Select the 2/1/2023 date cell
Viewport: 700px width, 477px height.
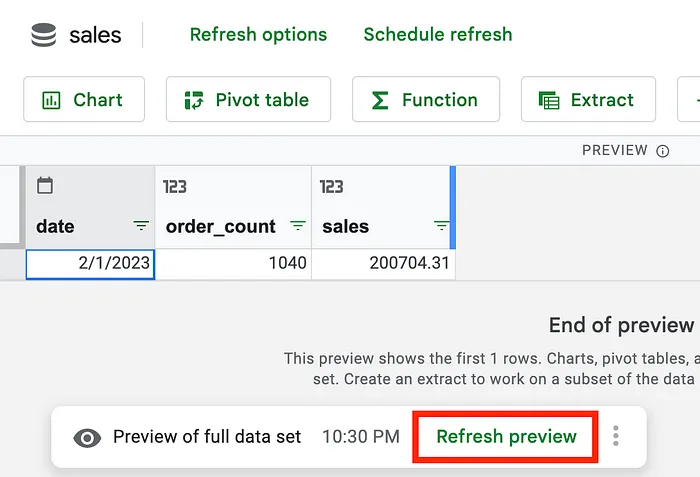[90, 264]
